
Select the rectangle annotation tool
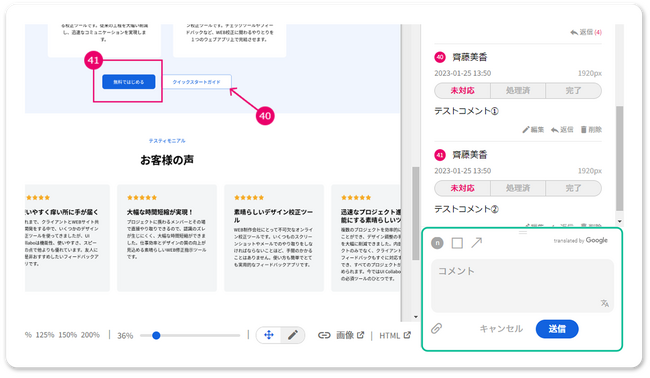pyautogui.click(x=457, y=243)
